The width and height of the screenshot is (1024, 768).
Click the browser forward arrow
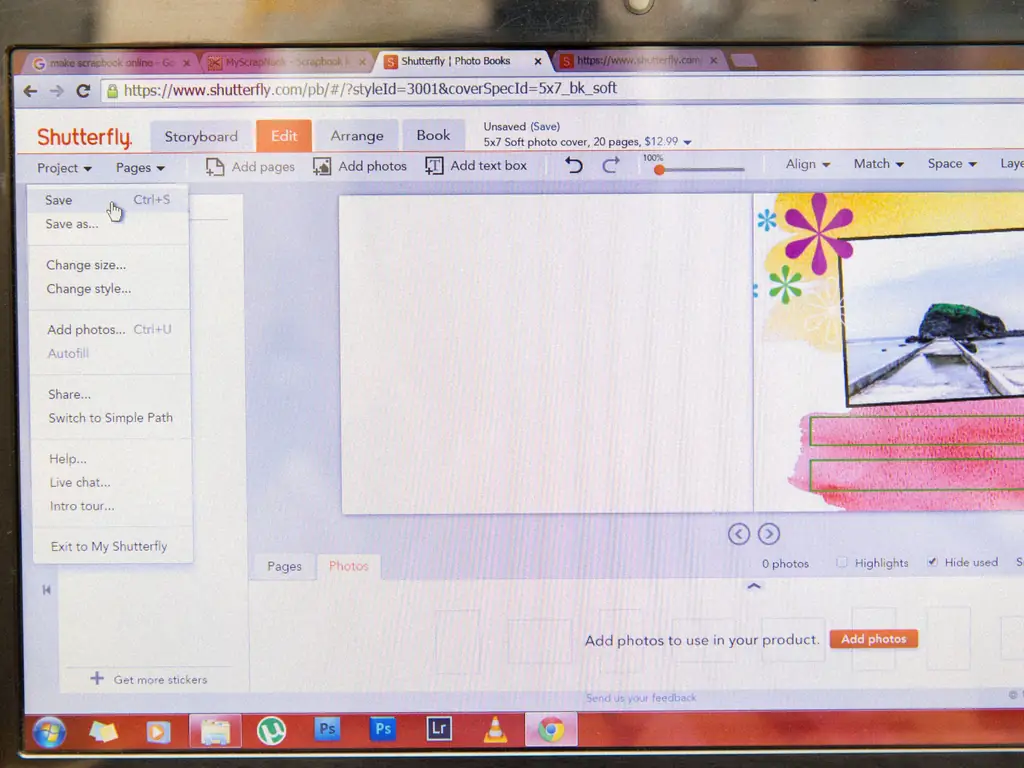(x=57, y=91)
